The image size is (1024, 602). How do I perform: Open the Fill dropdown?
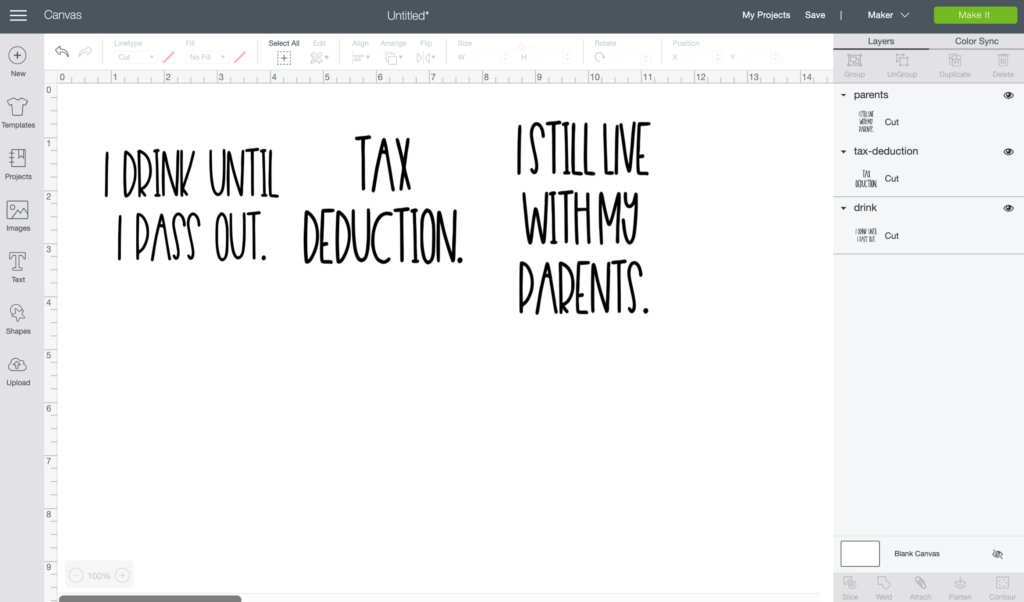point(206,57)
